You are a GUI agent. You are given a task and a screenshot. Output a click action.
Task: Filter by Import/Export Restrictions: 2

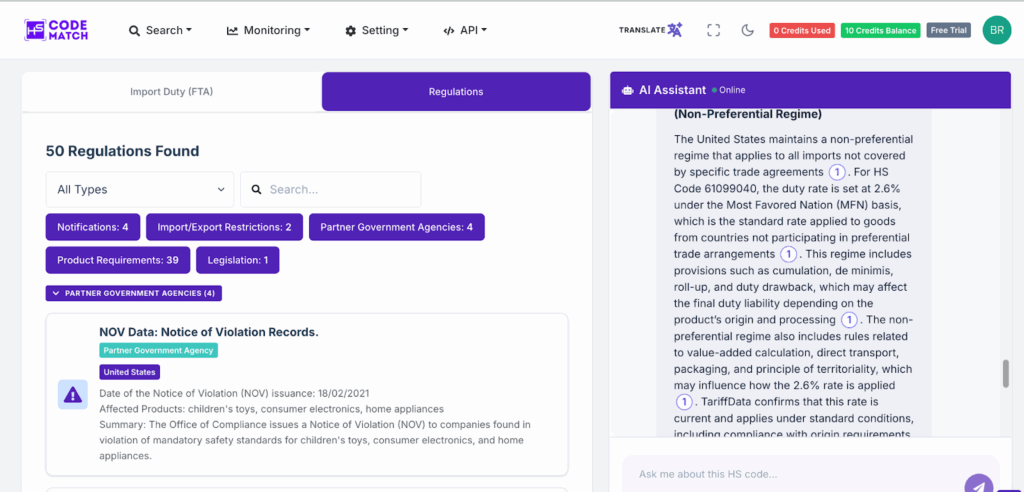pos(224,227)
